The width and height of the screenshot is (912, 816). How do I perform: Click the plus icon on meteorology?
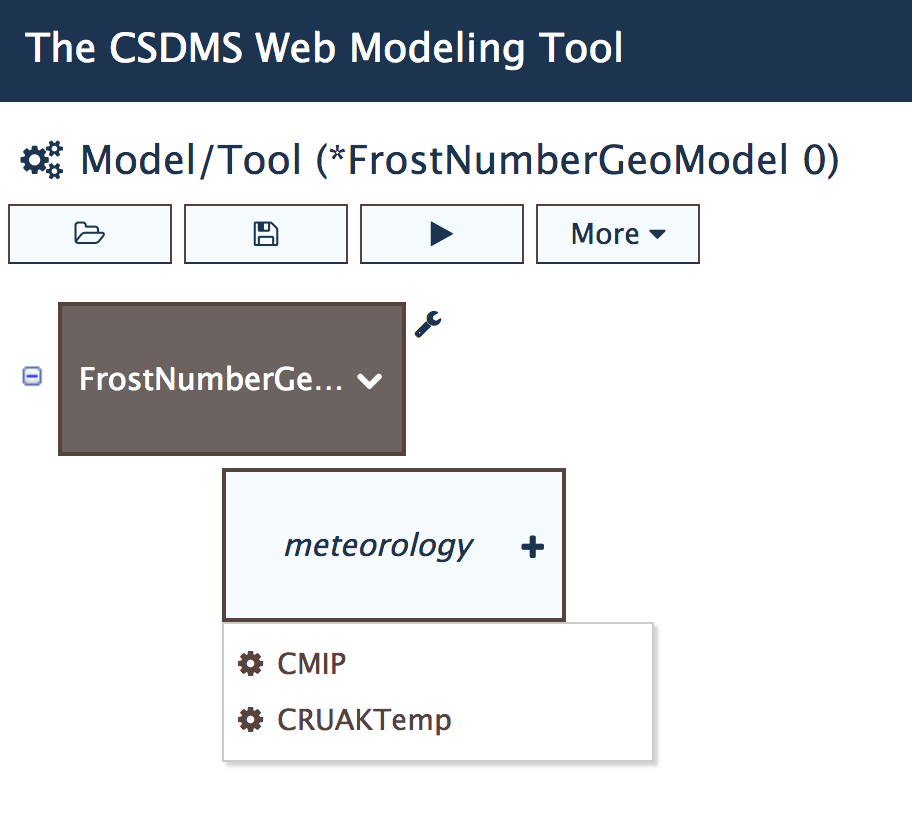(x=532, y=547)
